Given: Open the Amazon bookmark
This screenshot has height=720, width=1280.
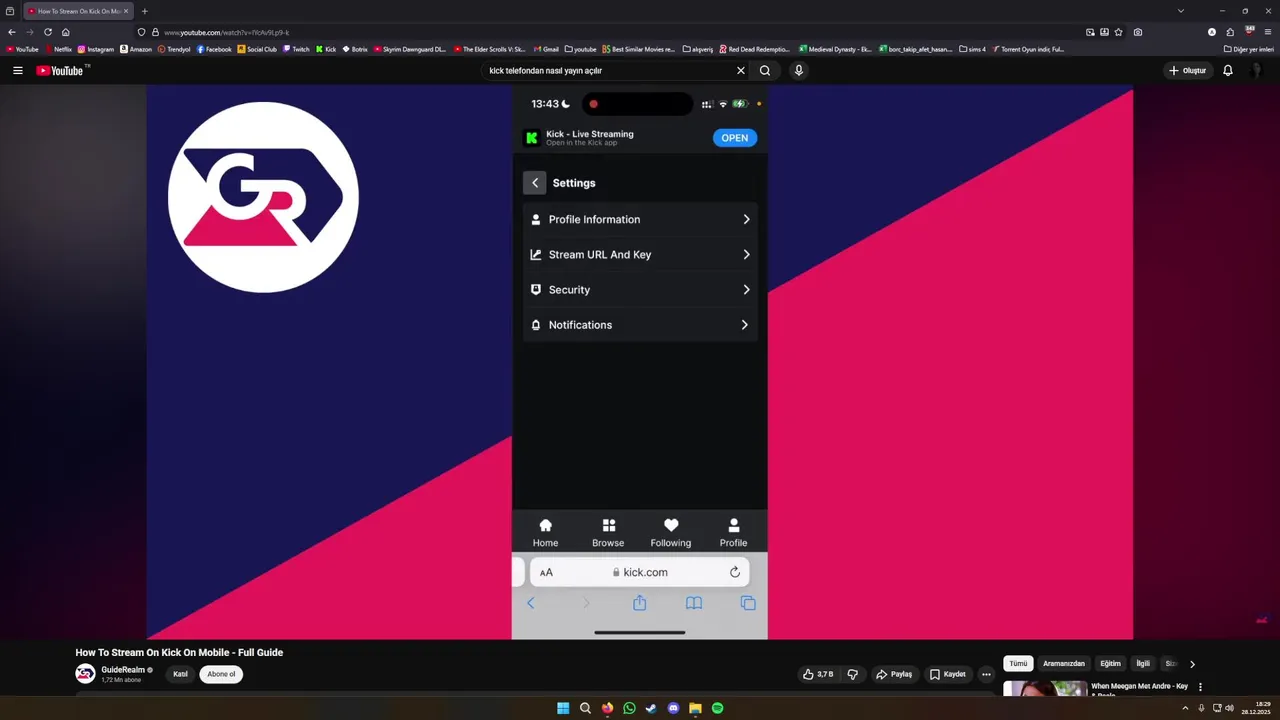Looking at the screenshot, I should tap(136, 49).
